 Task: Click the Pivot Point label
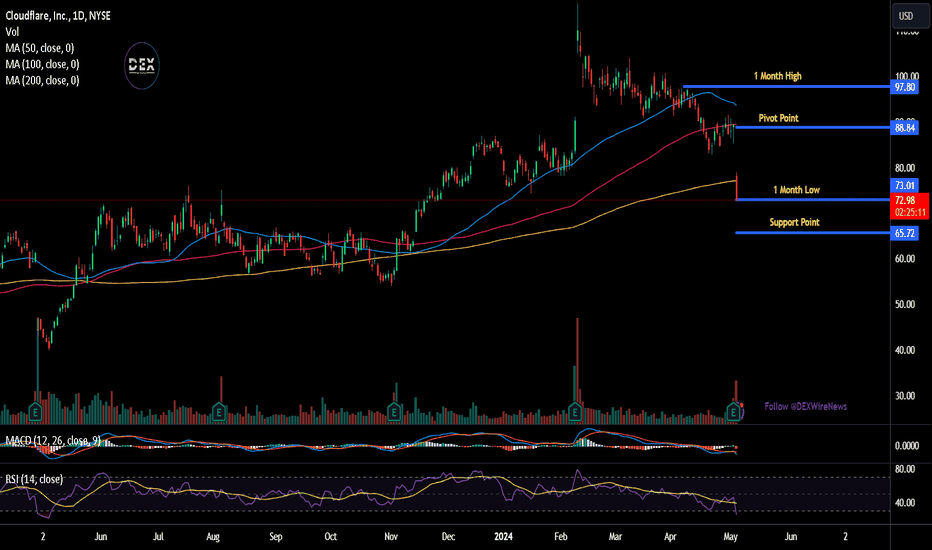(778, 118)
